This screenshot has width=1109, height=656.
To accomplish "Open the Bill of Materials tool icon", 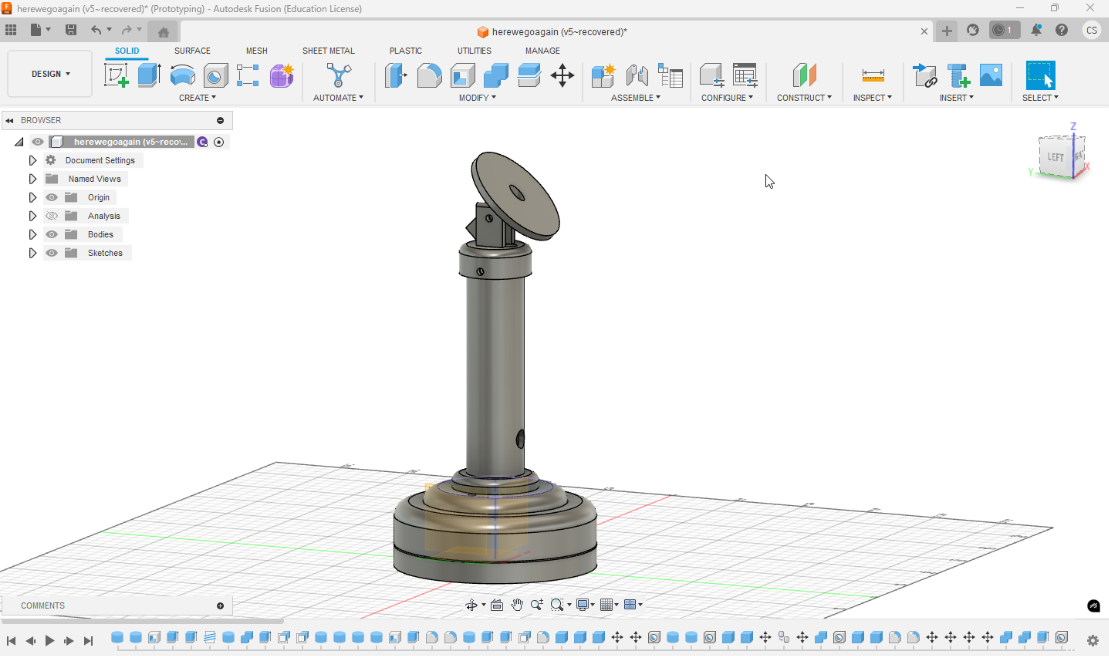I will click(670, 75).
